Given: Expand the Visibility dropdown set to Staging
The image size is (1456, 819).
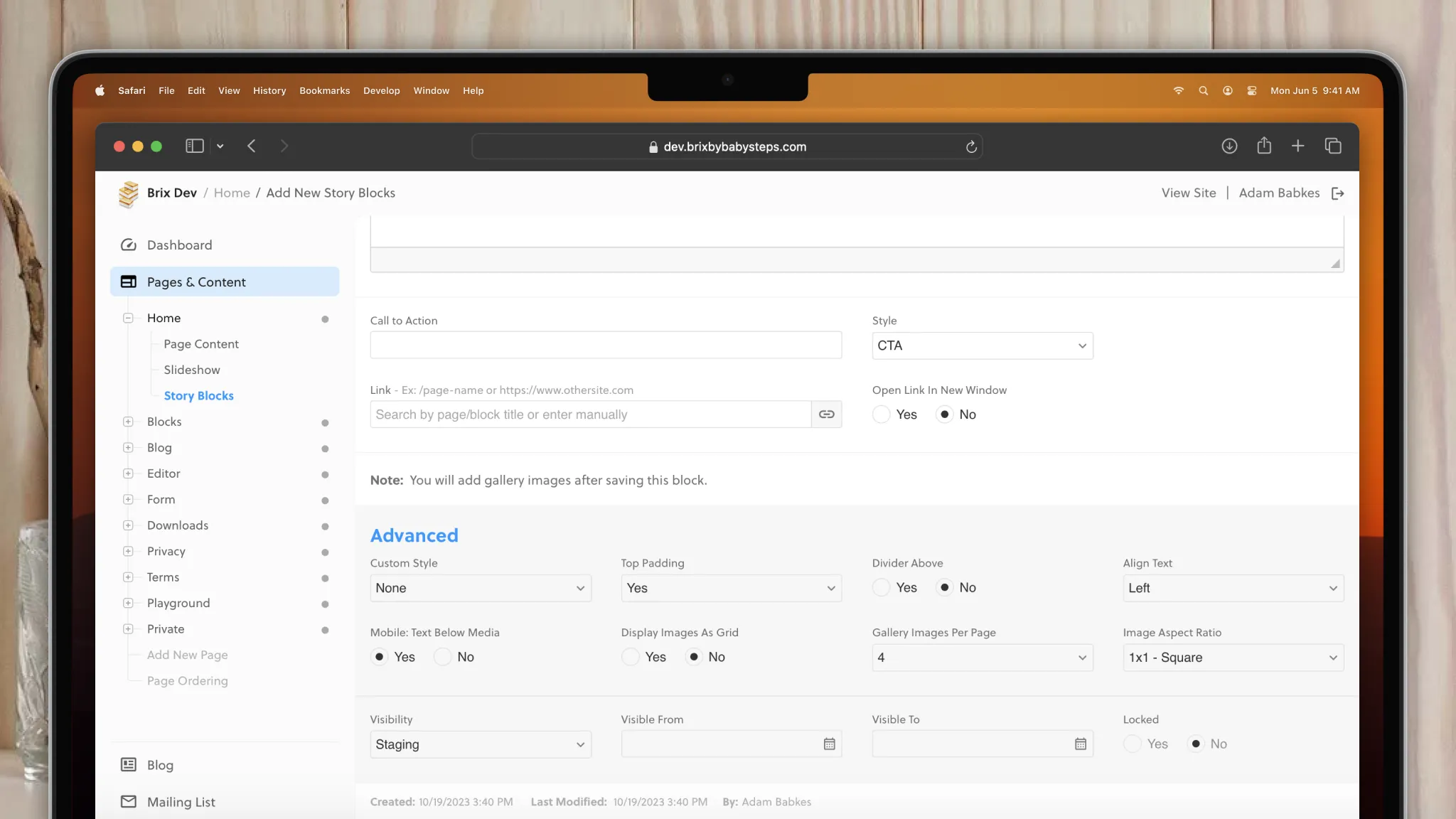Looking at the screenshot, I should [x=480, y=744].
